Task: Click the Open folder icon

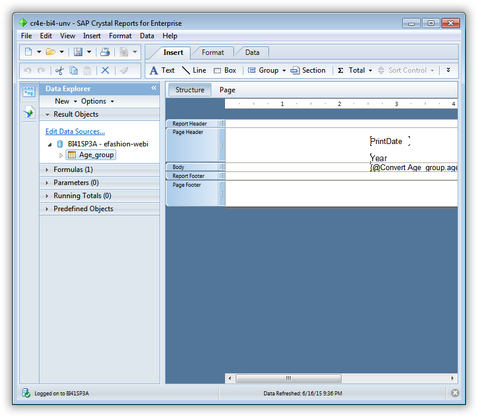Action: (50, 52)
